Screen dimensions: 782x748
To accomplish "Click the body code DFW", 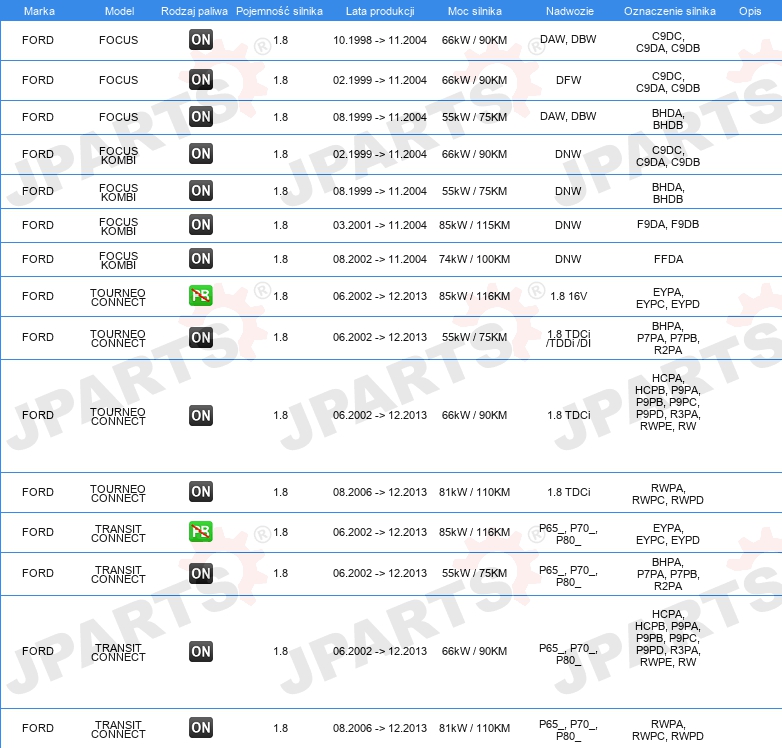I will 569,80.
